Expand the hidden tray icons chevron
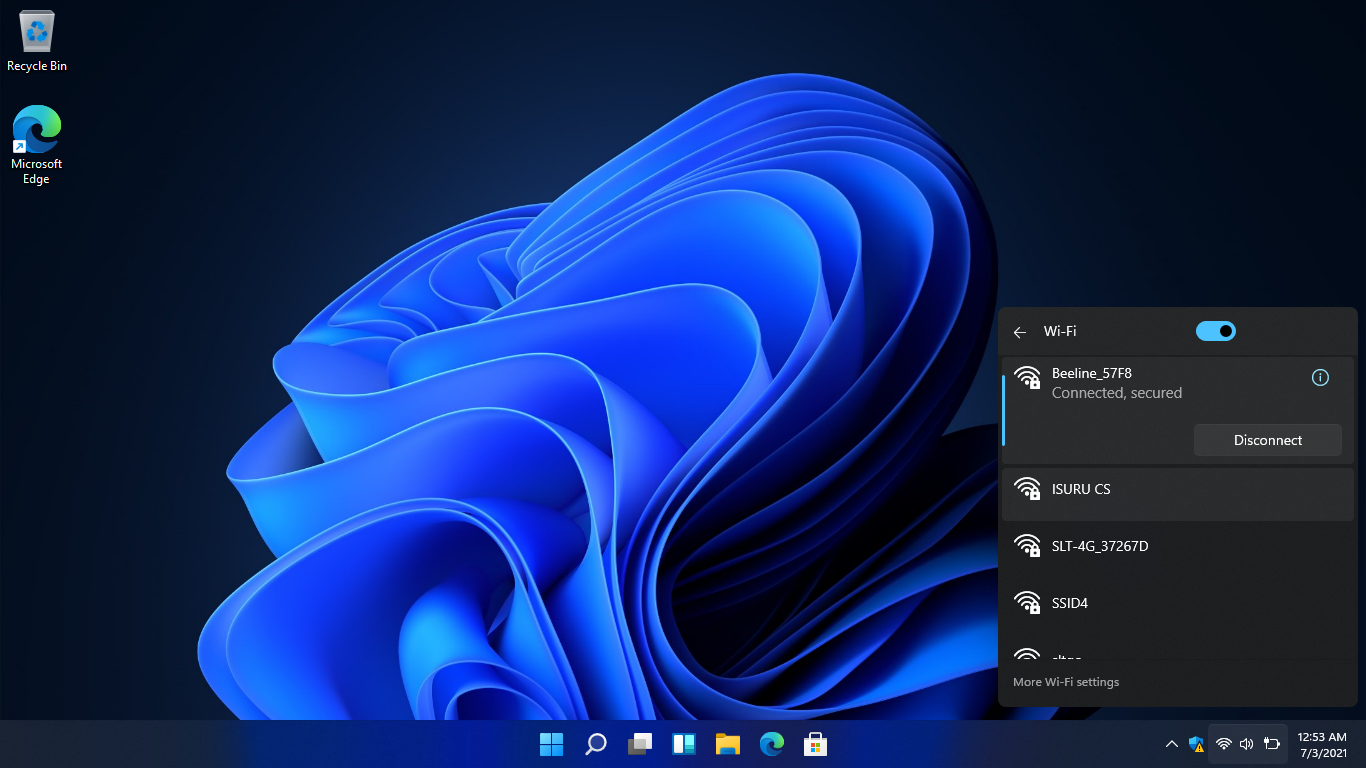Image resolution: width=1366 pixels, height=768 pixels. [x=1172, y=744]
